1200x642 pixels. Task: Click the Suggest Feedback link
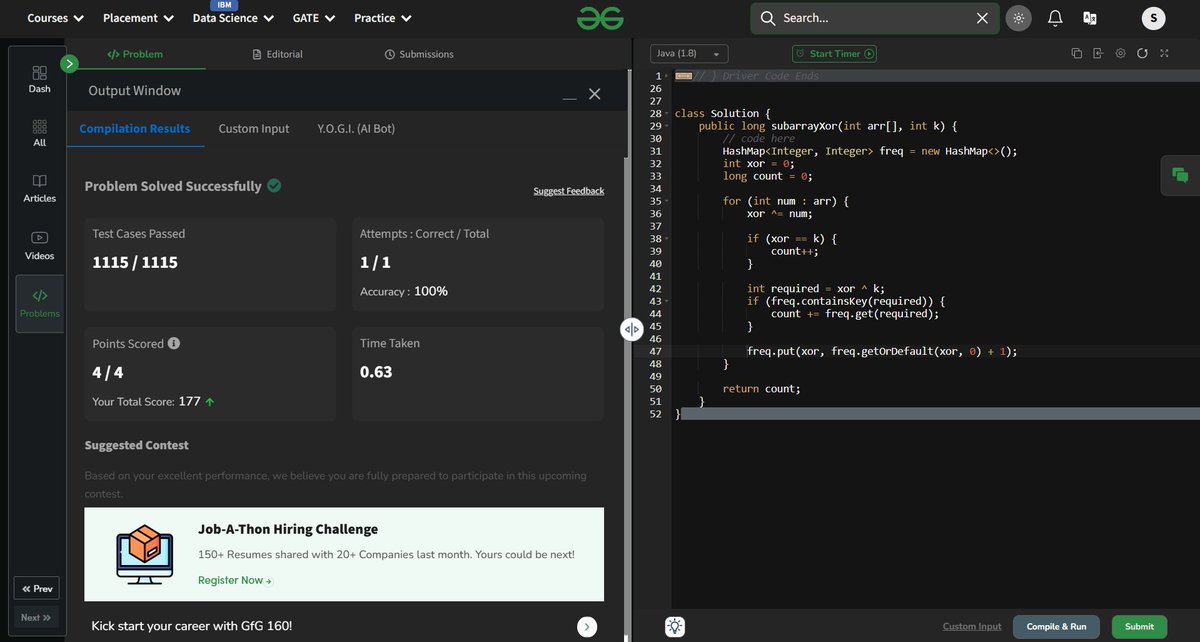tap(569, 191)
